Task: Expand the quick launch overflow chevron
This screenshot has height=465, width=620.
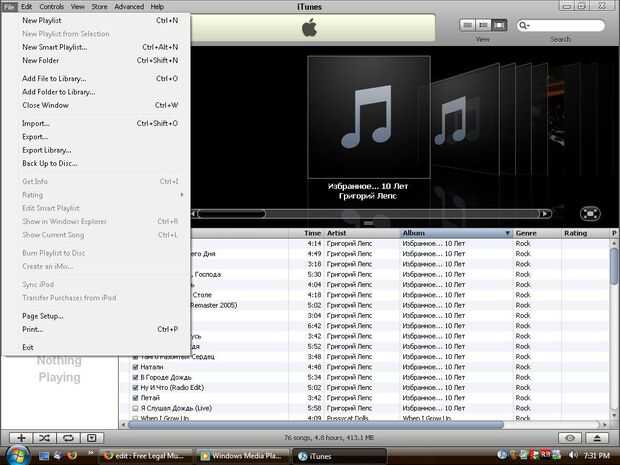Action: coord(91,452)
